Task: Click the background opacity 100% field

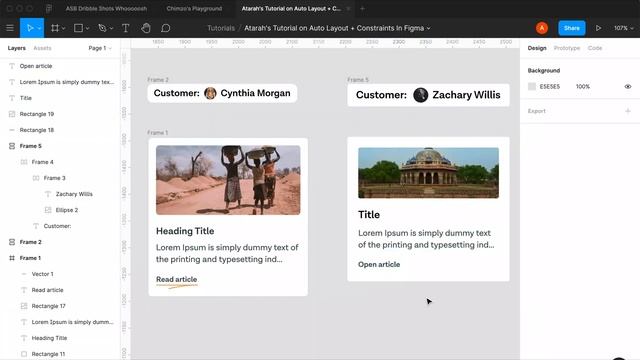Action: point(582,87)
